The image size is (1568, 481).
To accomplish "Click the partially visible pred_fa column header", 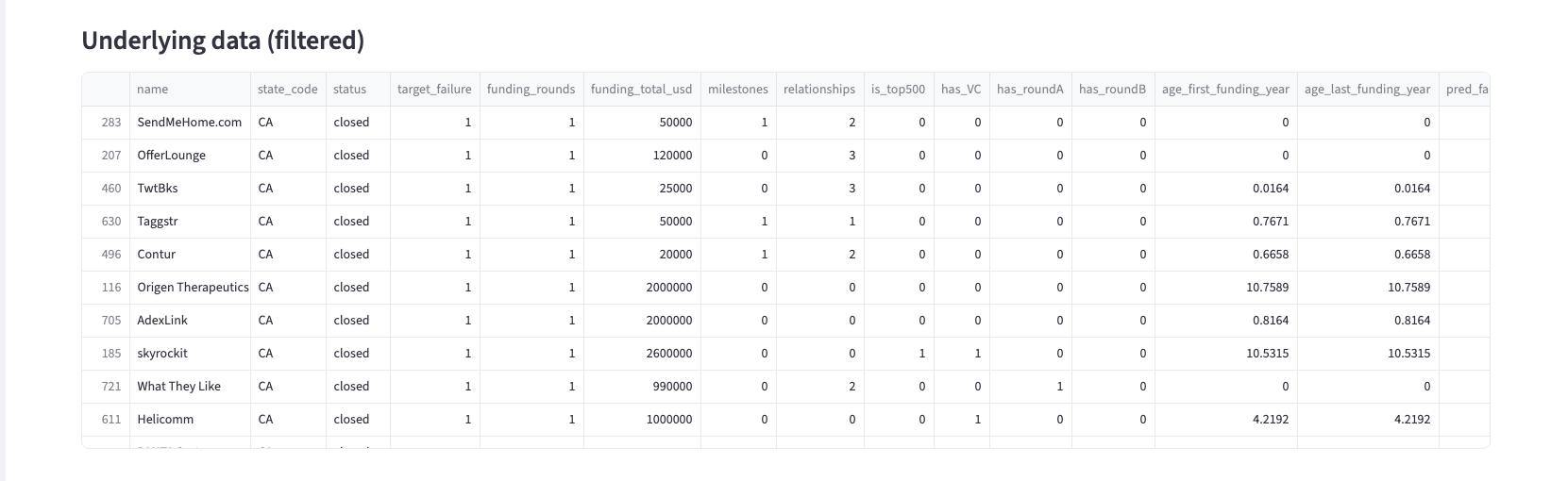I will click(x=1464, y=90).
